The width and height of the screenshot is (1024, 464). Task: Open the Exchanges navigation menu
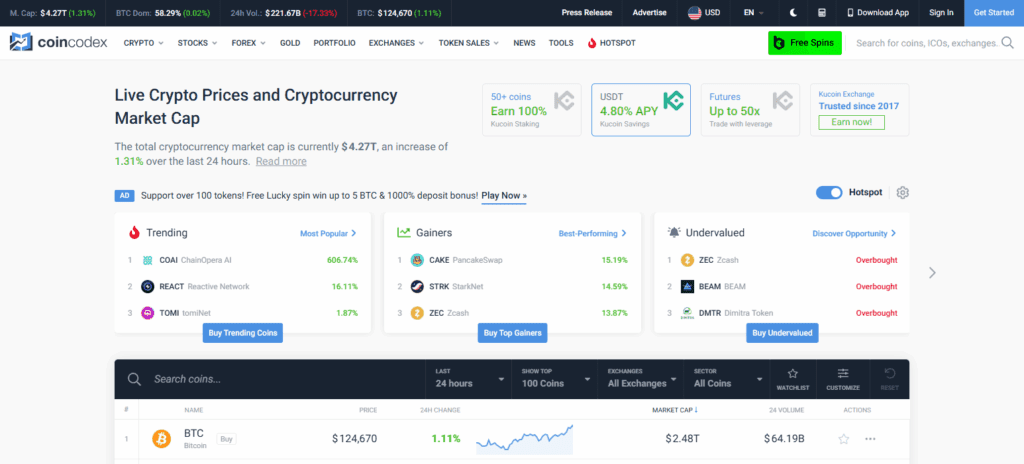[396, 43]
